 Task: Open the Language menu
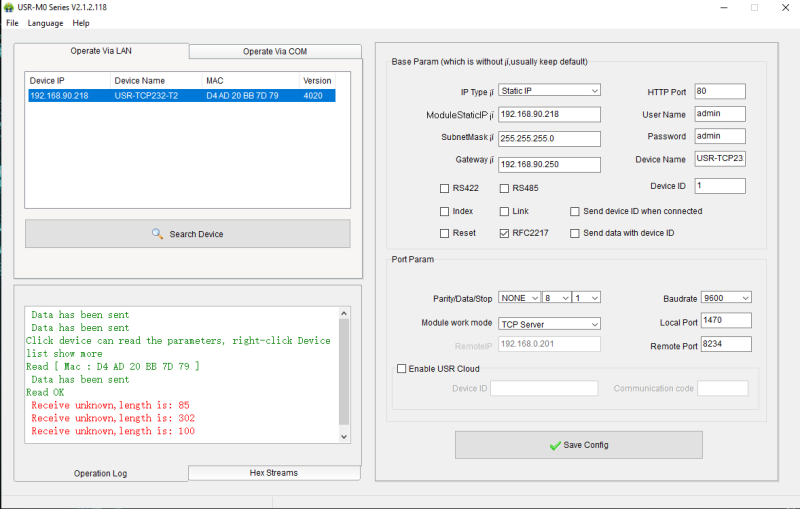pos(45,23)
